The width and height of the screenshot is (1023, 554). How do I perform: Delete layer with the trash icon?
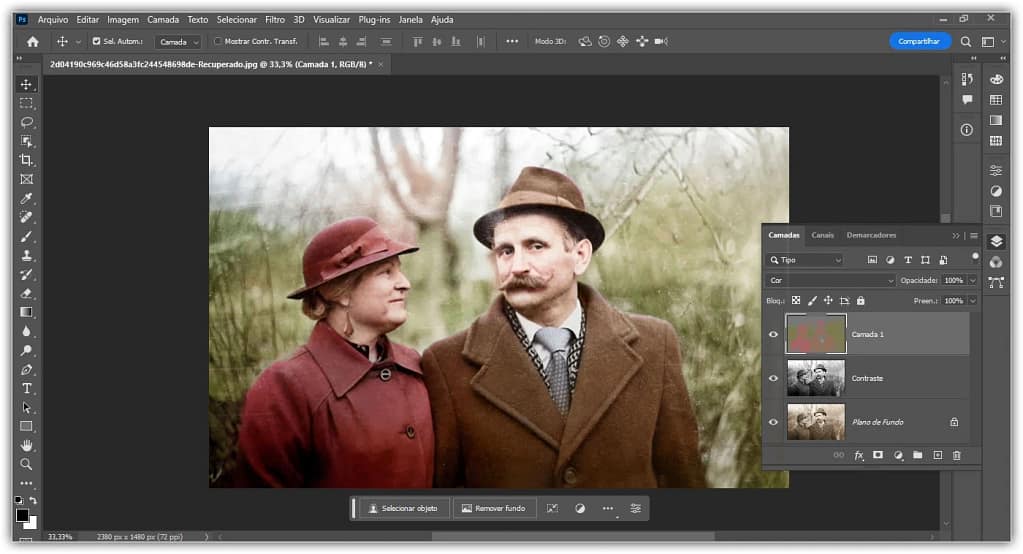[956, 455]
